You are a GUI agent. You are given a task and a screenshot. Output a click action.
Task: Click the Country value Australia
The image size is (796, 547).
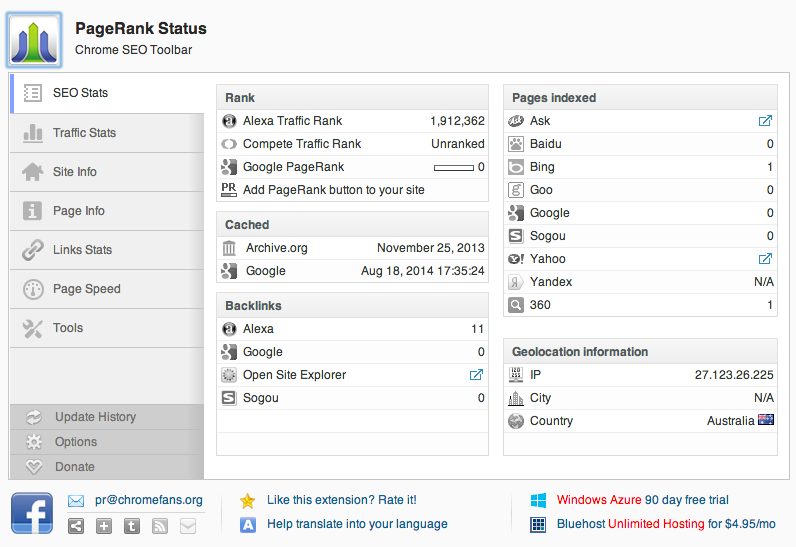pyautogui.click(x=731, y=421)
